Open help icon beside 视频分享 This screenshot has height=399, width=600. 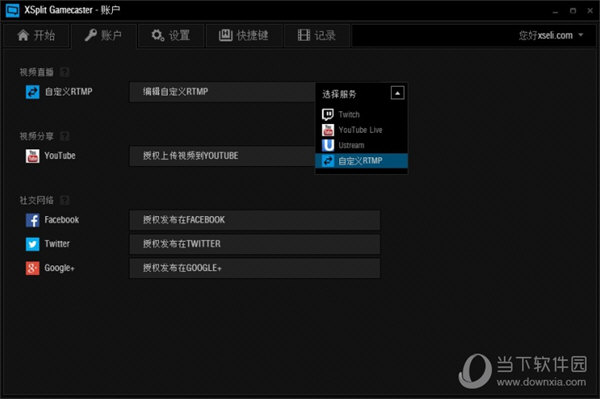[x=65, y=136]
